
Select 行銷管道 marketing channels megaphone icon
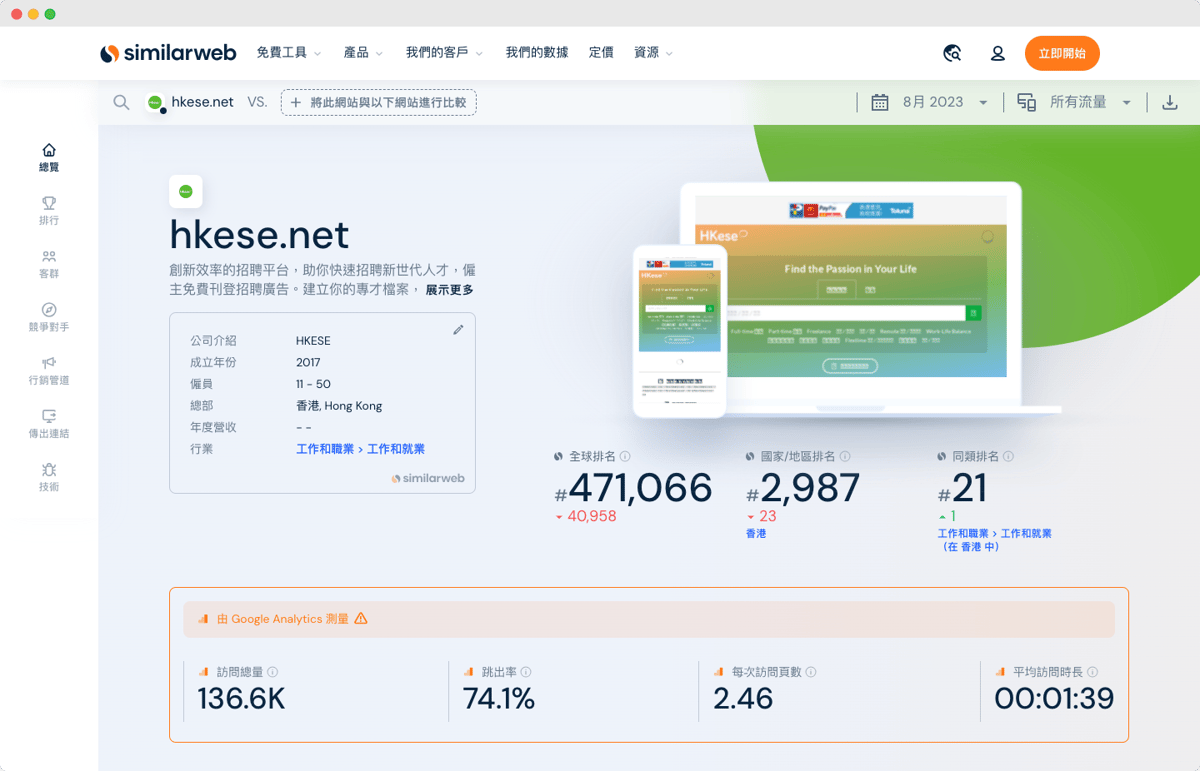(x=48, y=370)
